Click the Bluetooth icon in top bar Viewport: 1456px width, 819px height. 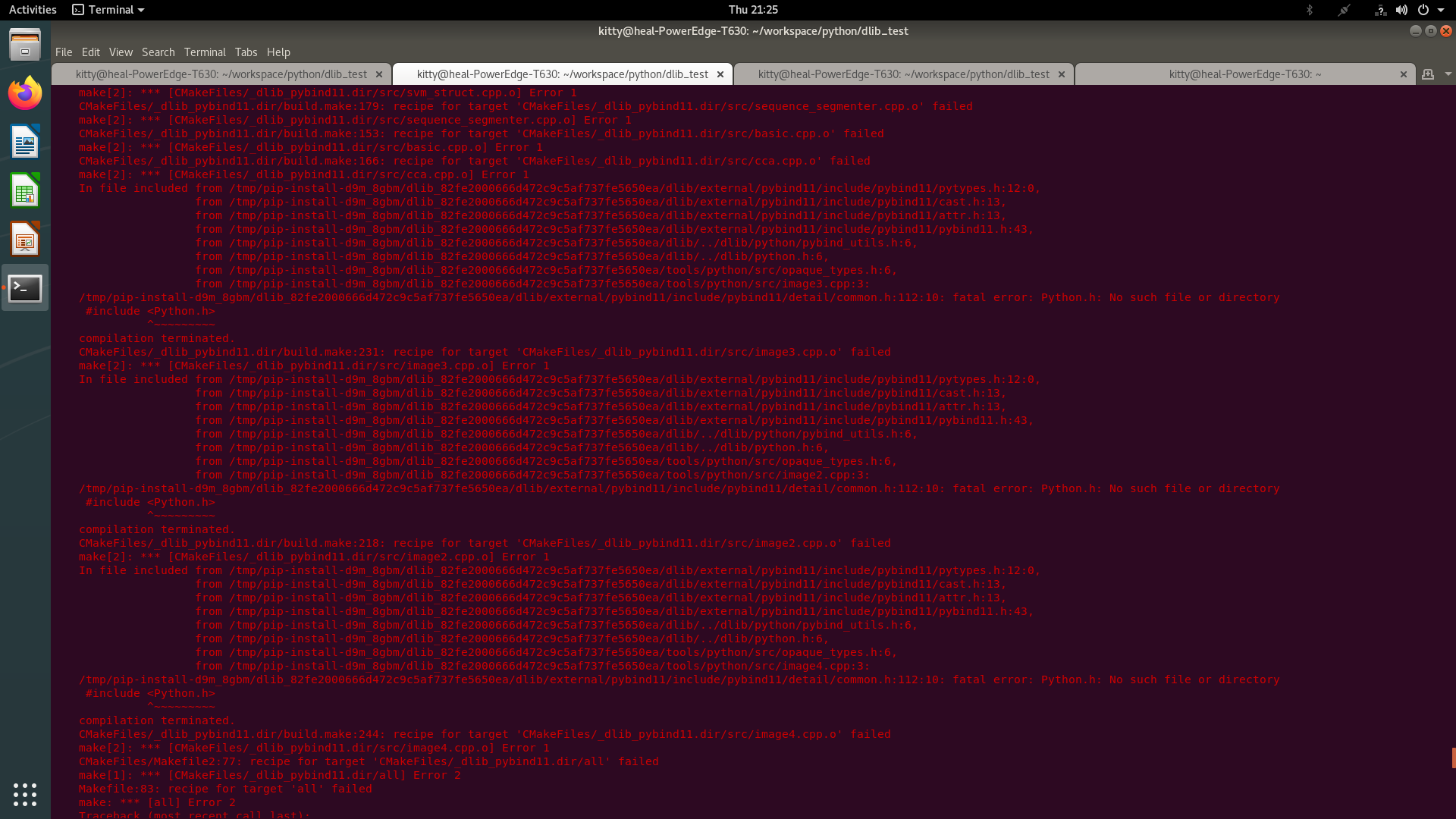[x=1309, y=10]
